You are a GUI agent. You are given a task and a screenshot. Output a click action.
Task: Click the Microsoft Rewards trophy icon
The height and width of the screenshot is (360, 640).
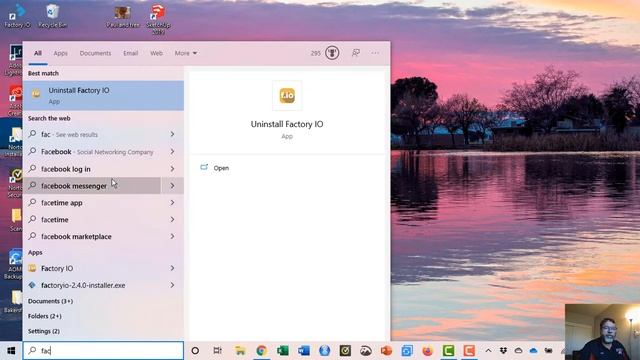[332, 53]
